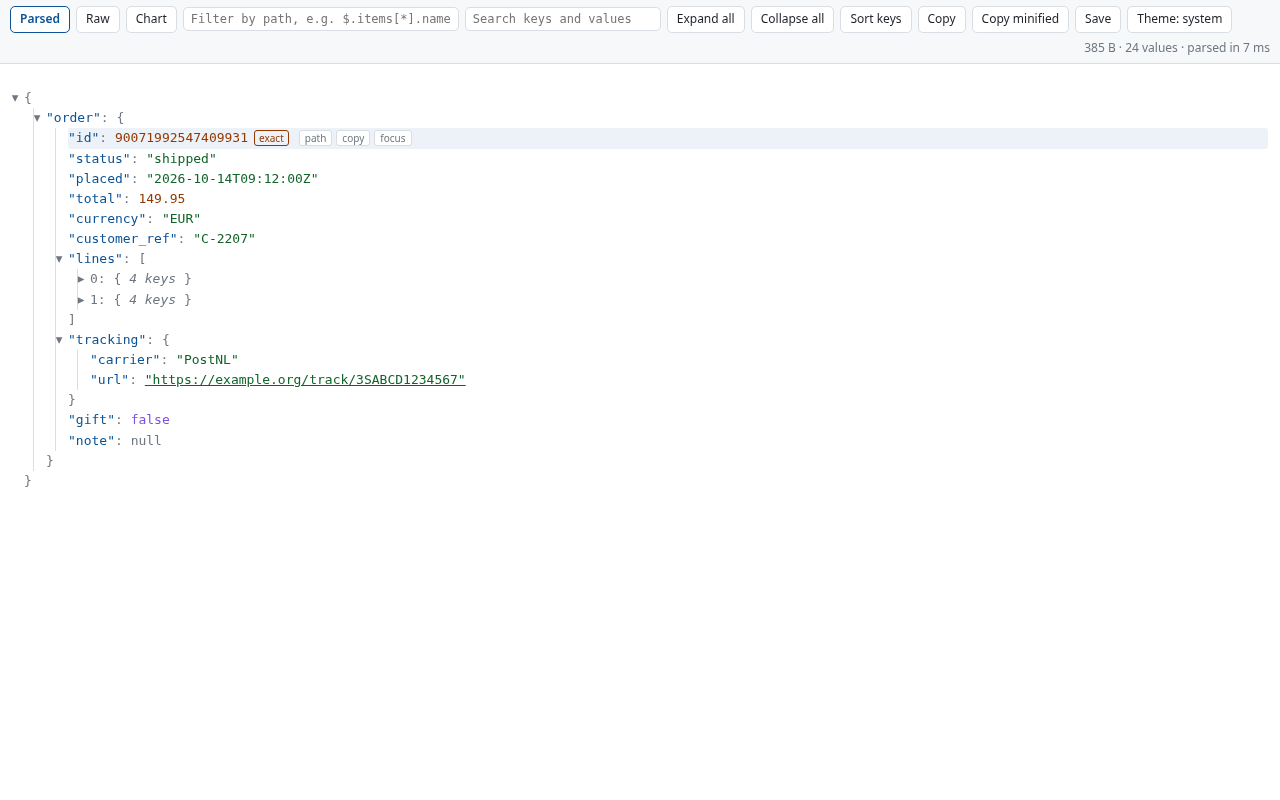Image resolution: width=1280 pixels, height=800 pixels.
Task: Expand lines item 1
Action: [81, 300]
